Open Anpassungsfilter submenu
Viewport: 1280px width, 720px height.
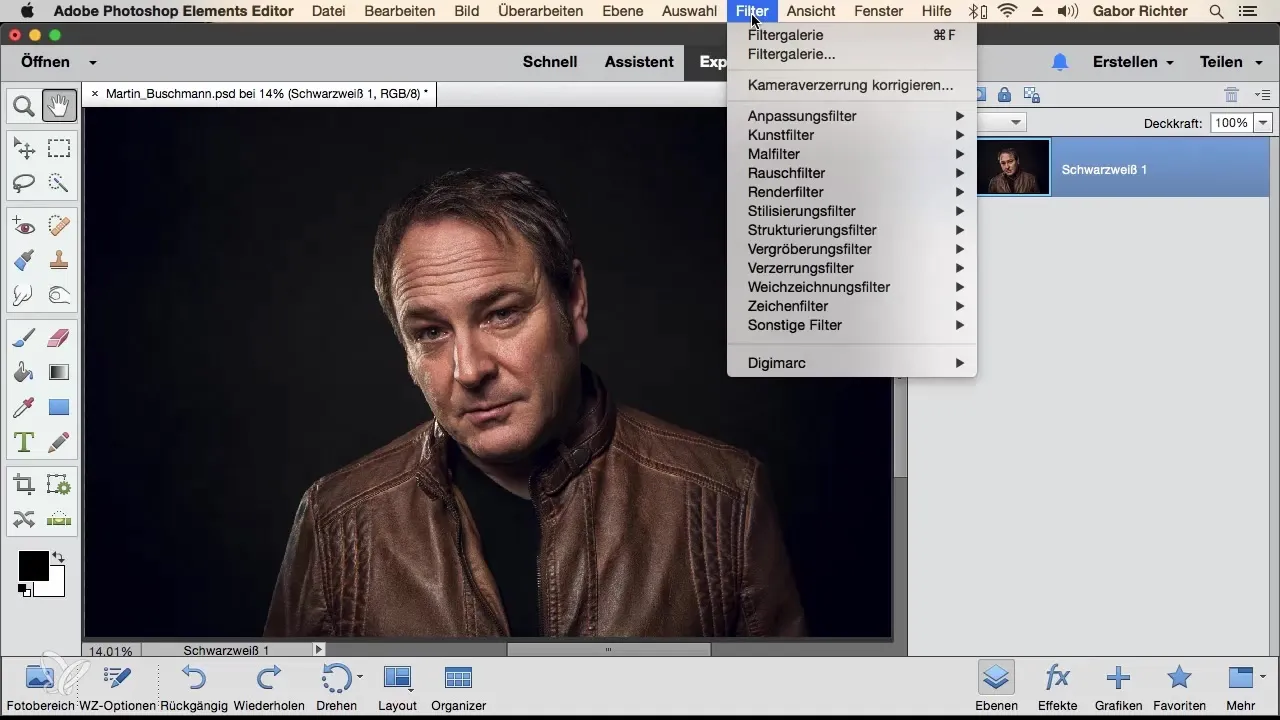point(852,116)
